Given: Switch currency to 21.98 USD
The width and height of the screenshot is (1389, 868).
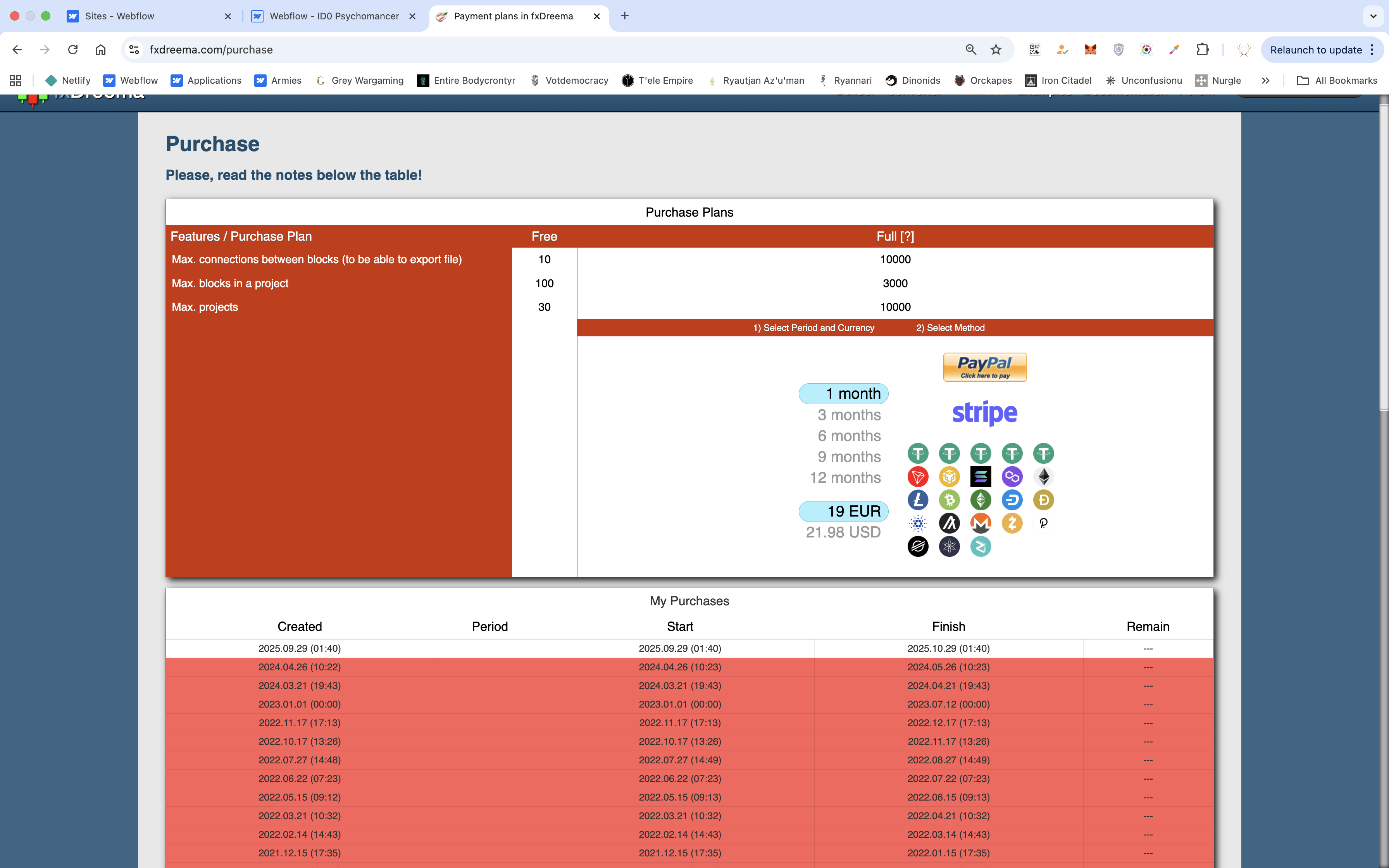Looking at the screenshot, I should [x=843, y=532].
